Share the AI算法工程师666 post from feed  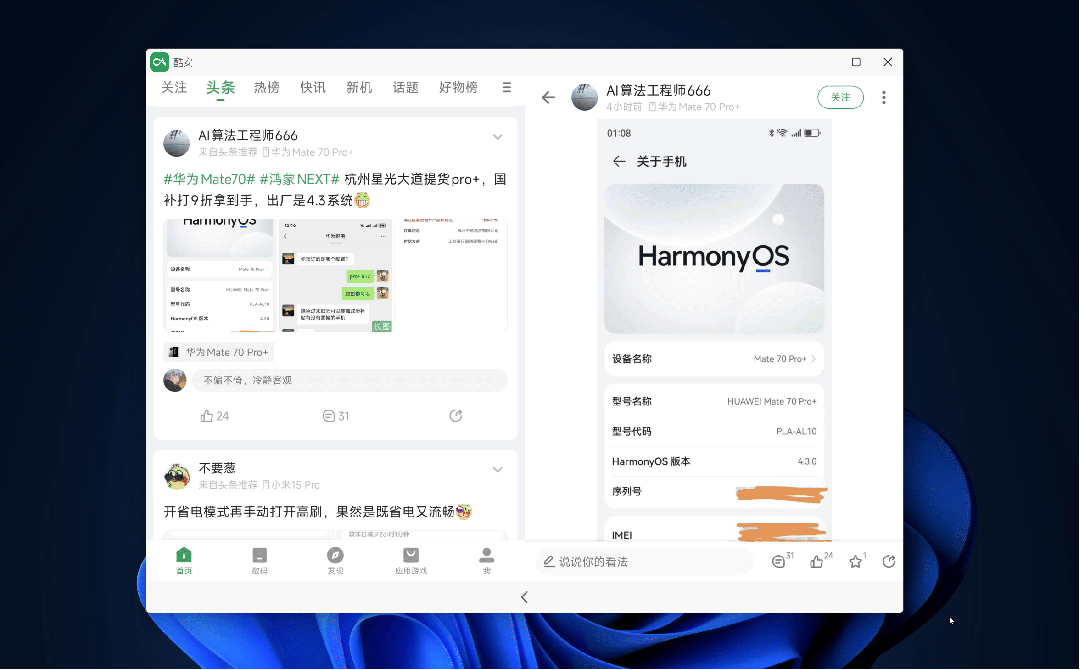[x=455, y=416]
